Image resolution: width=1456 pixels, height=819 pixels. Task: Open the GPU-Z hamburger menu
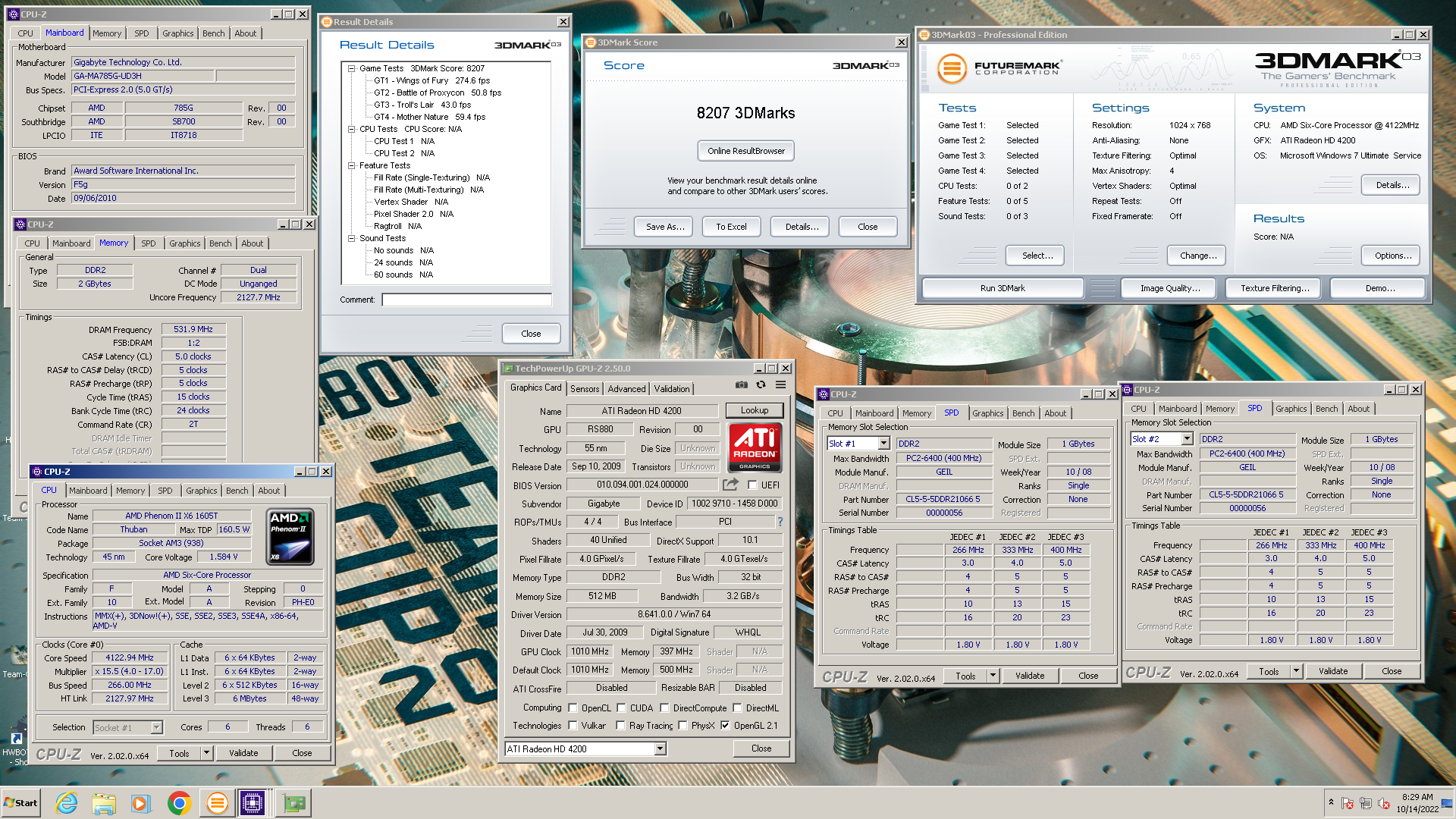[x=780, y=385]
